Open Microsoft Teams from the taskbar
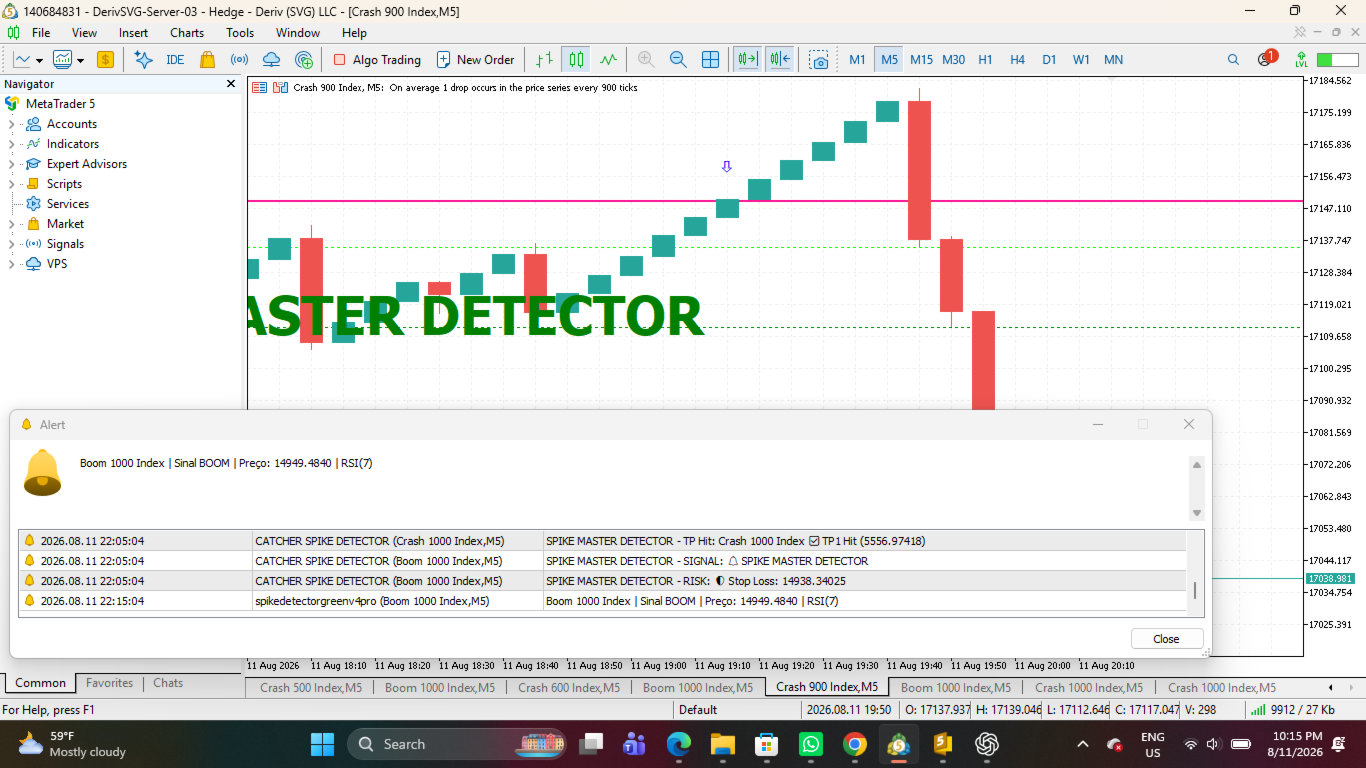This screenshot has height=768, width=1366. (634, 744)
